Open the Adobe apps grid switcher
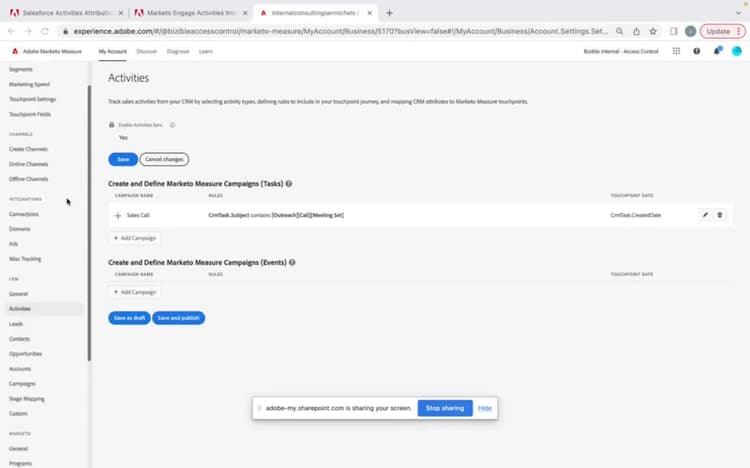The image size is (750, 468). (x=676, y=51)
